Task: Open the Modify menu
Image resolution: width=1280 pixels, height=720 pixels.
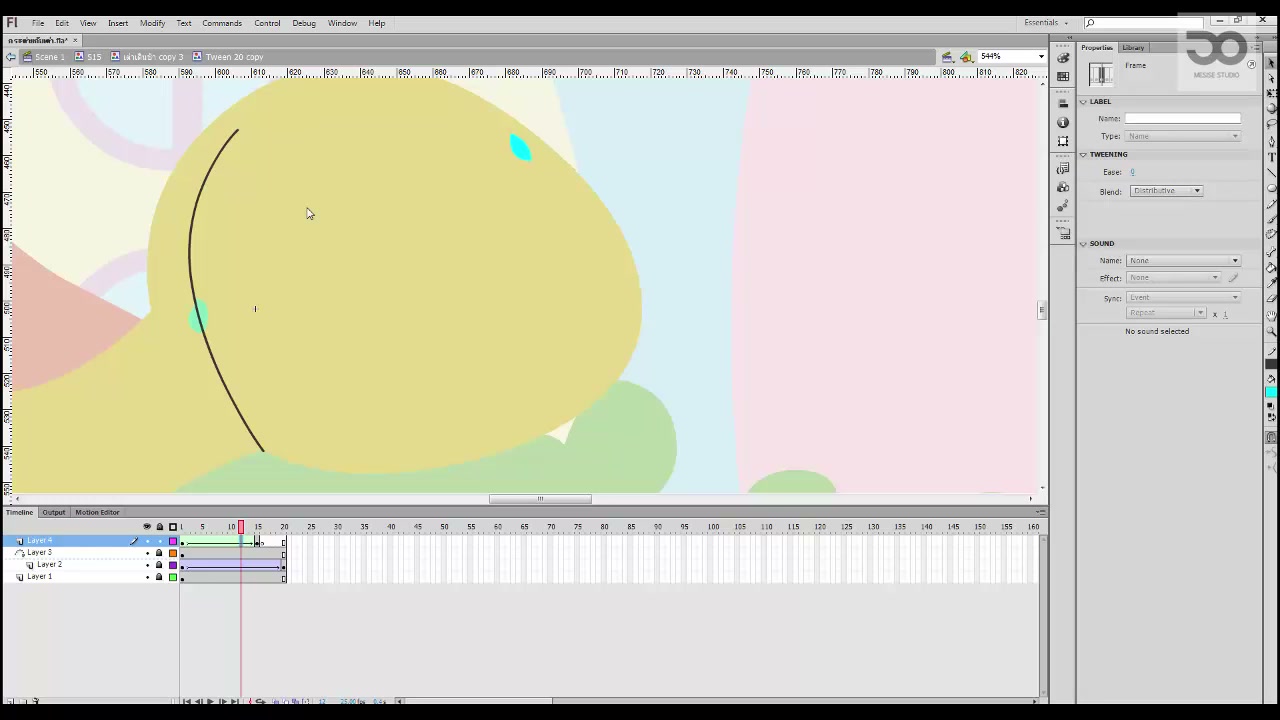Action: click(152, 23)
